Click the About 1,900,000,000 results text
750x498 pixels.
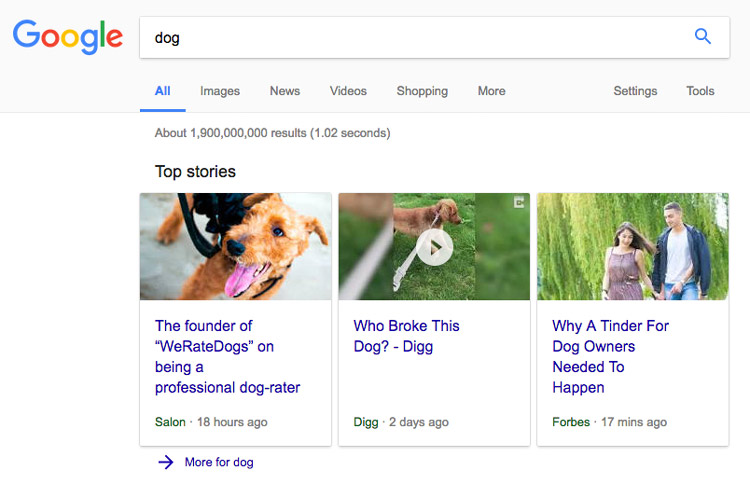(x=273, y=133)
